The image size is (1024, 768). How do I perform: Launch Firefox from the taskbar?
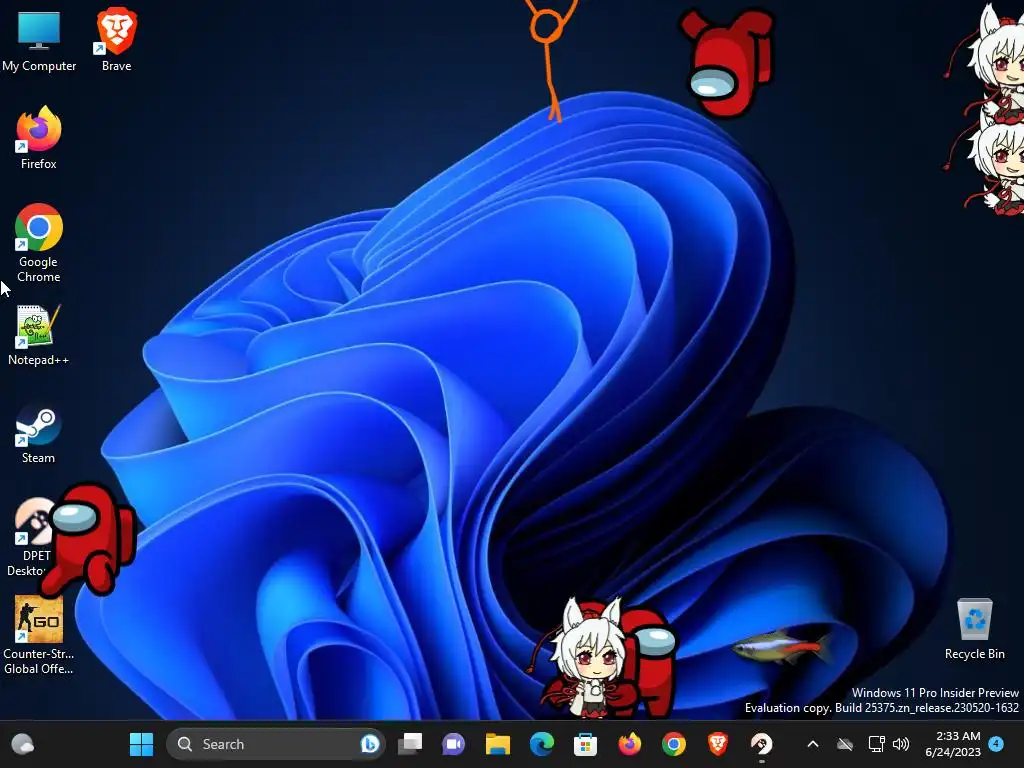(630, 744)
